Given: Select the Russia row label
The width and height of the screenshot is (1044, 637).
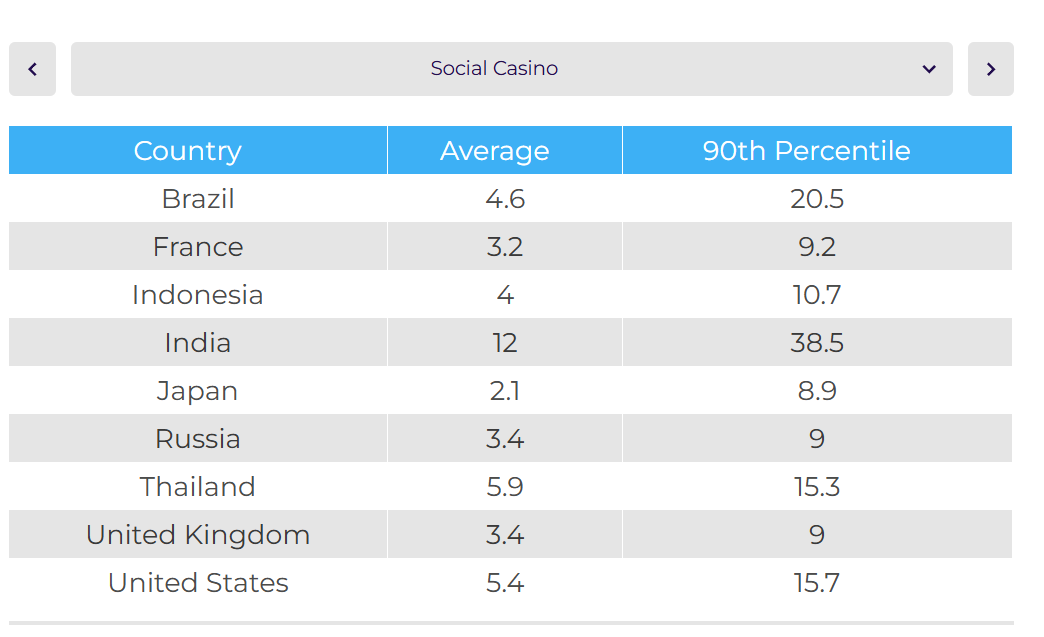Looking at the screenshot, I should [198, 439].
